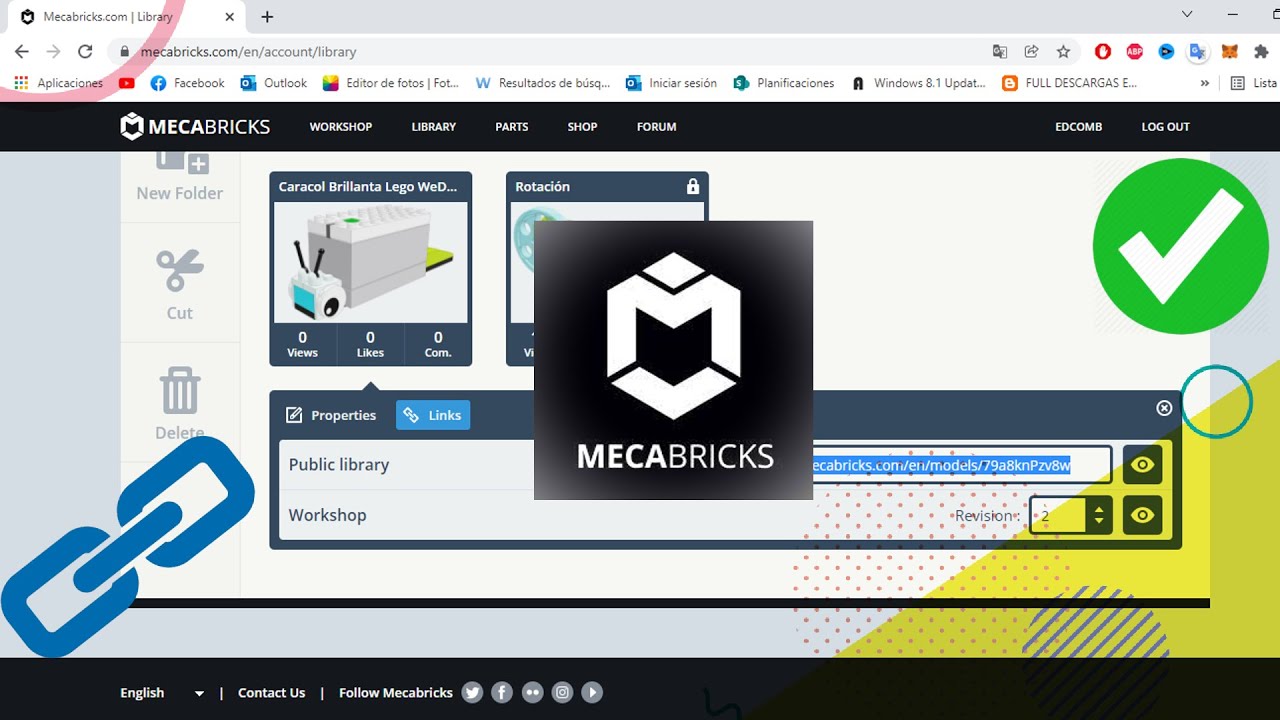This screenshot has width=1280, height=720.
Task: Open the MetaMask fox extension
Action: (x=1230, y=52)
